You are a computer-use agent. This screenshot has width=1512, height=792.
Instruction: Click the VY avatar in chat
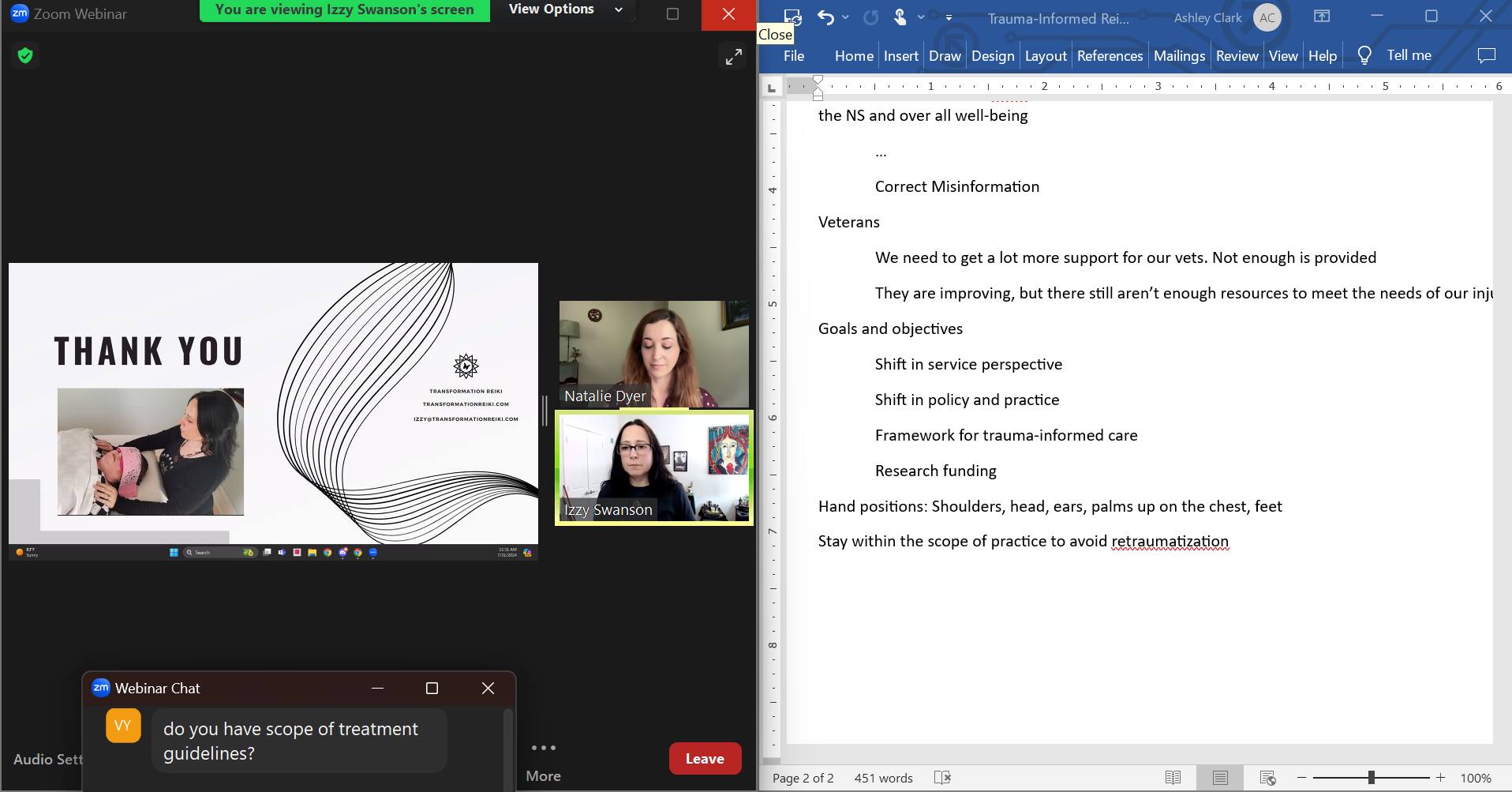[123, 726]
